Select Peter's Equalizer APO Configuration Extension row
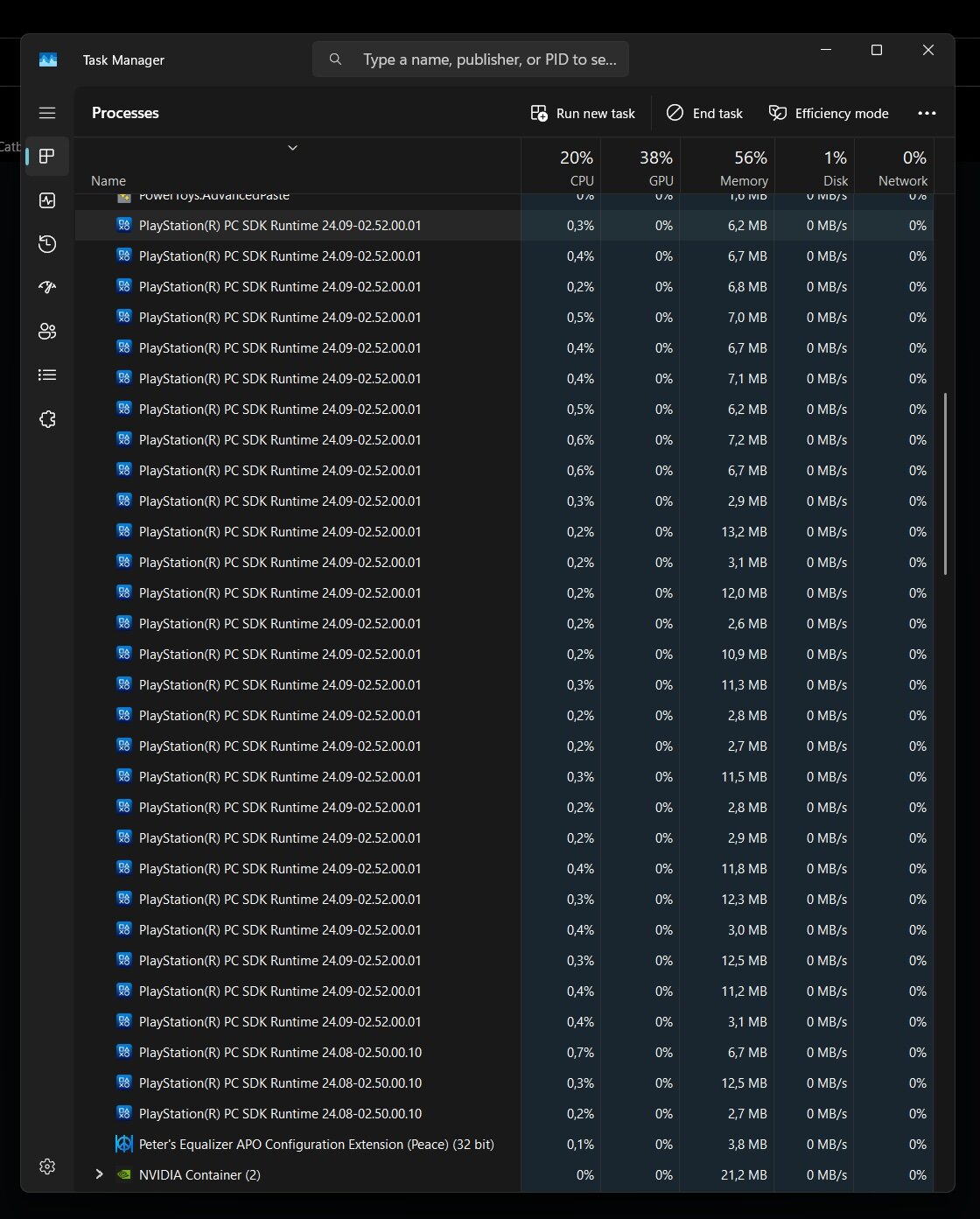The height and width of the screenshot is (1219, 980). coord(504,1144)
